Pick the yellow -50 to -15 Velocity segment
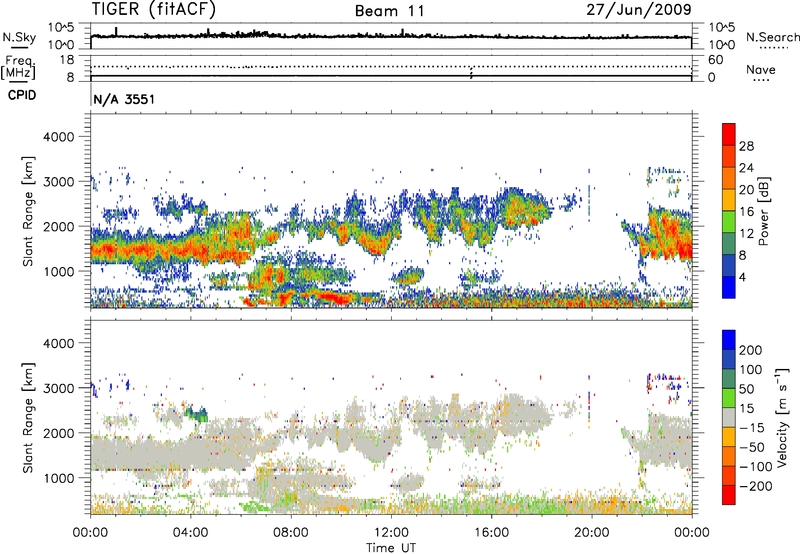This screenshot has height=554, width=800. pos(729,437)
